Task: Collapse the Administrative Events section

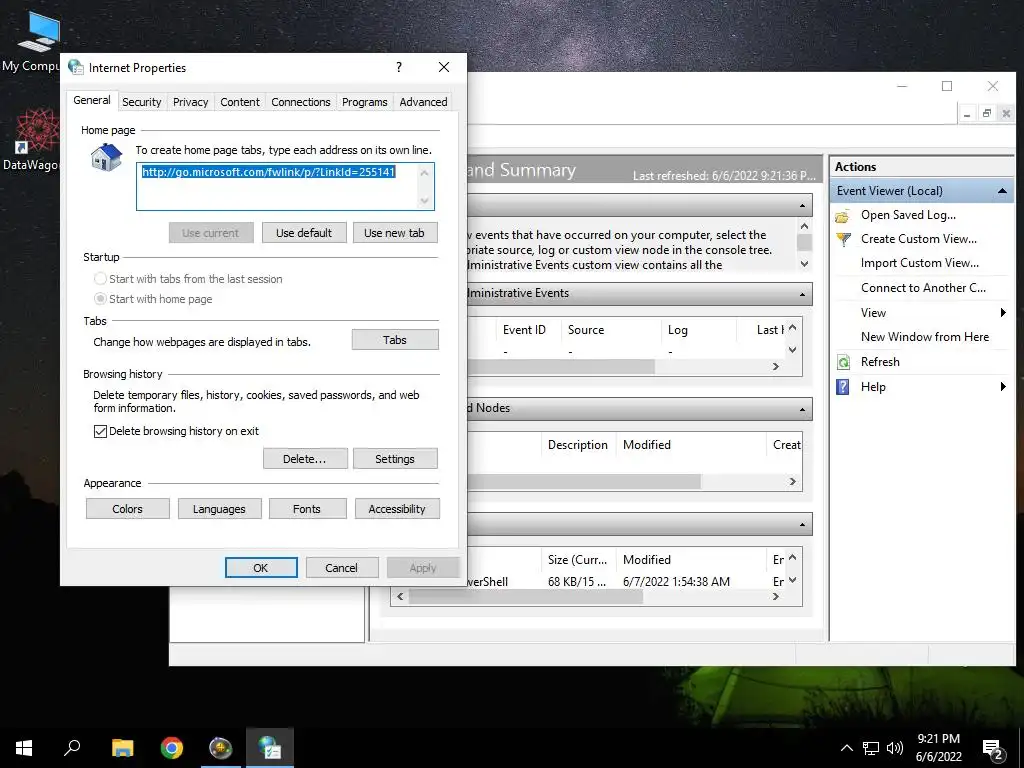Action: tap(803, 294)
